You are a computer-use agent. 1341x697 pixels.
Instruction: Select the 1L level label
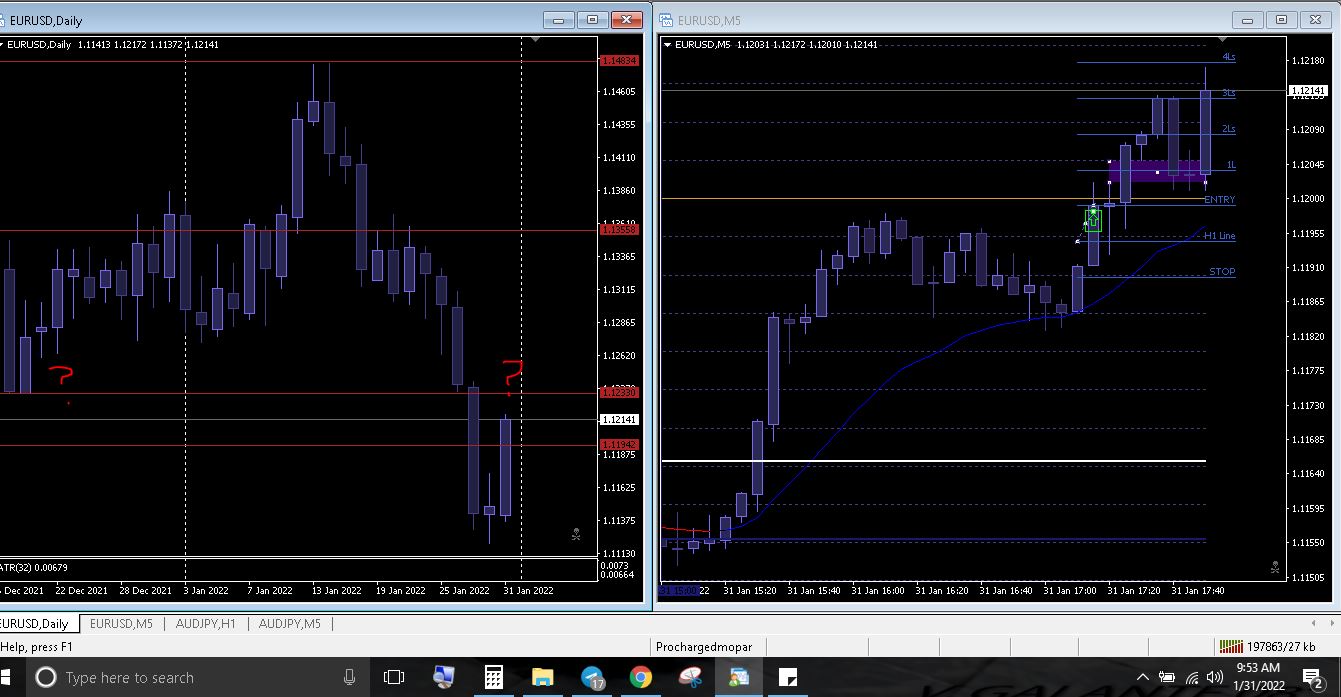pyautogui.click(x=1231, y=164)
